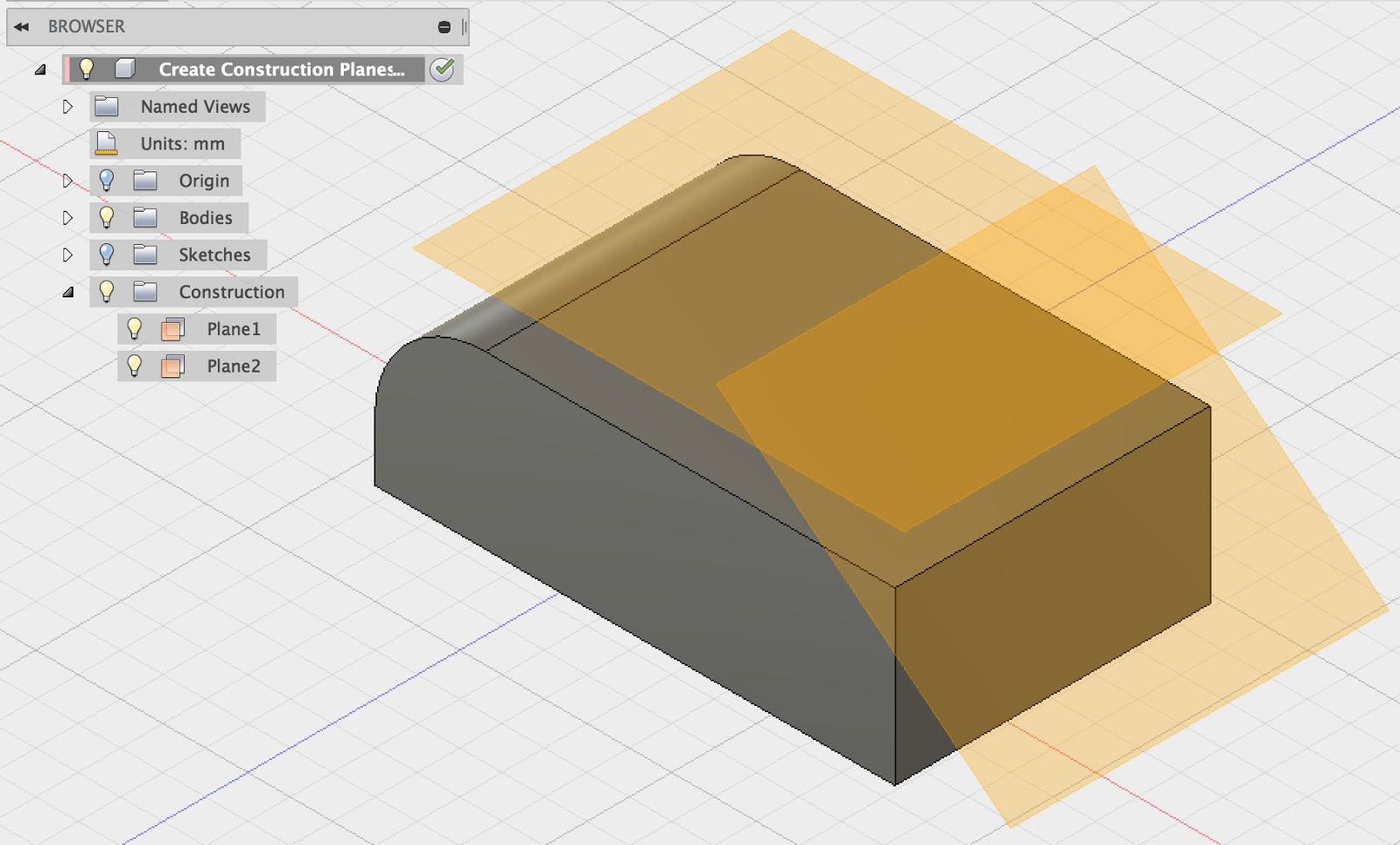Activate the checkmark radio button on root component

pyautogui.click(x=443, y=69)
